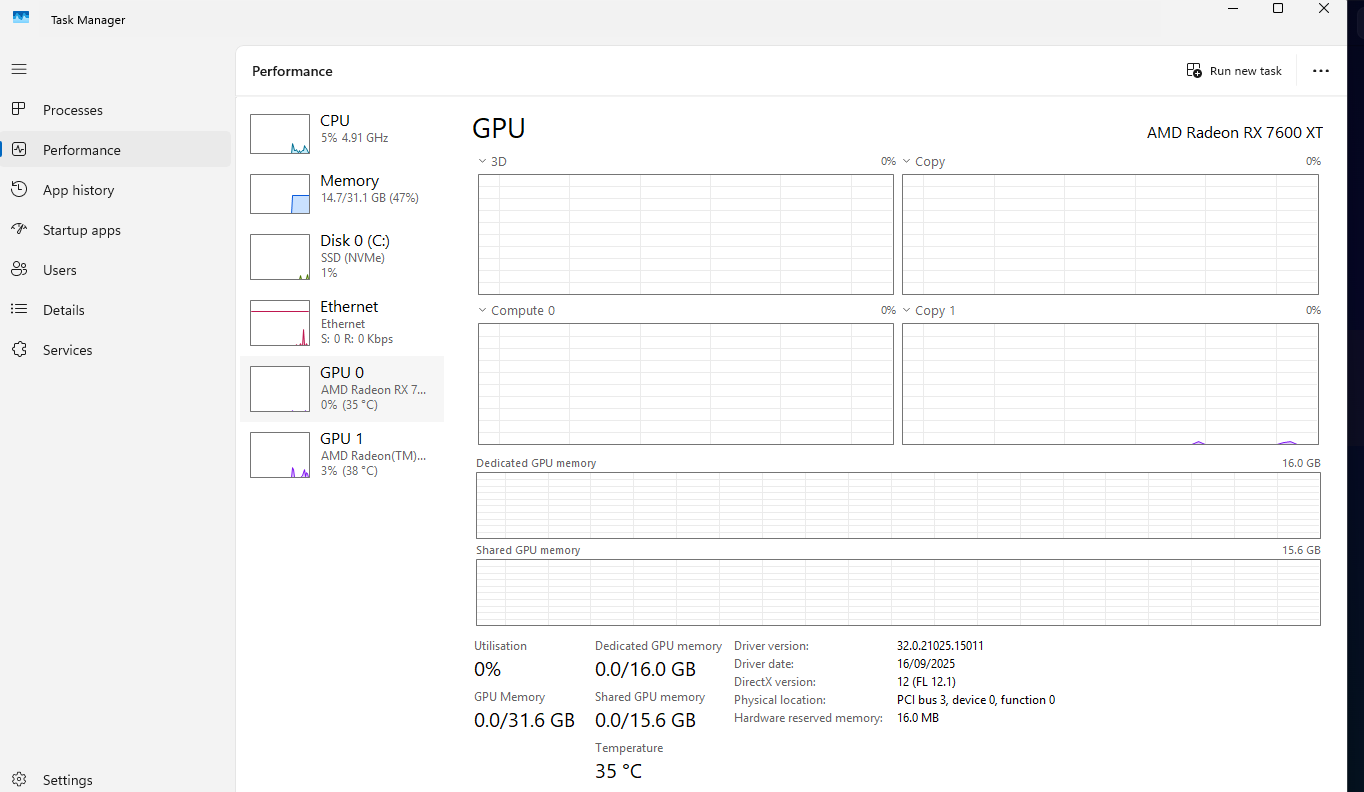
Task: Open the three-dot more options menu
Action: (1320, 71)
